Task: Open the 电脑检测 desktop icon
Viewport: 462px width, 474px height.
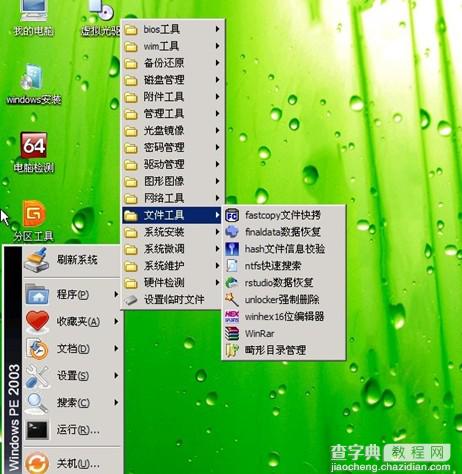Action: (33, 153)
